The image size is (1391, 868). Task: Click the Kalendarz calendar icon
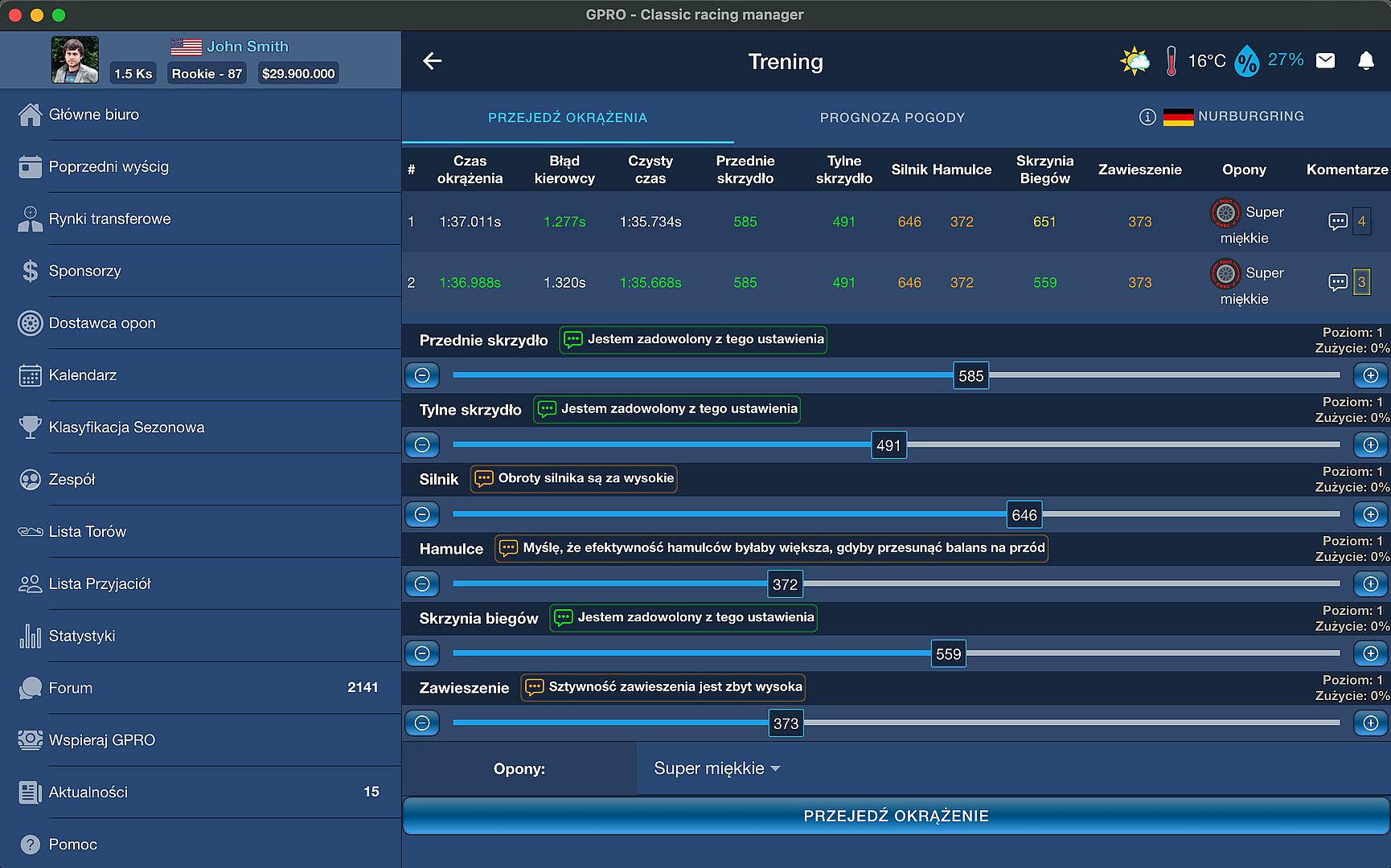[30, 375]
